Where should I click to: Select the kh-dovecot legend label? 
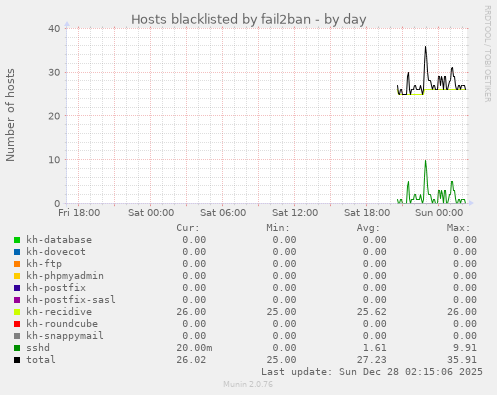point(56,252)
